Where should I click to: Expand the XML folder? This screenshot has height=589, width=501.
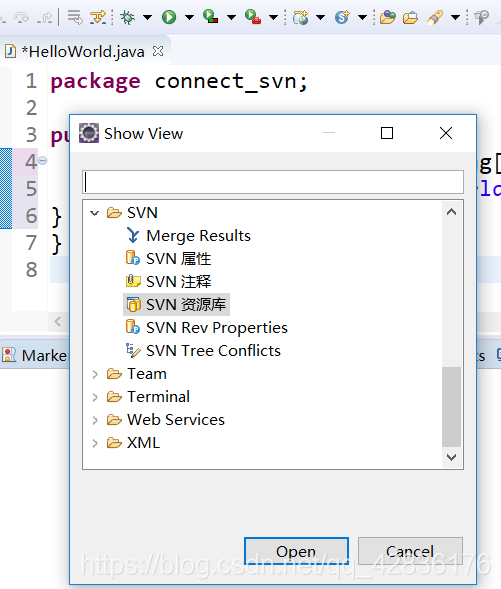[x=95, y=443]
